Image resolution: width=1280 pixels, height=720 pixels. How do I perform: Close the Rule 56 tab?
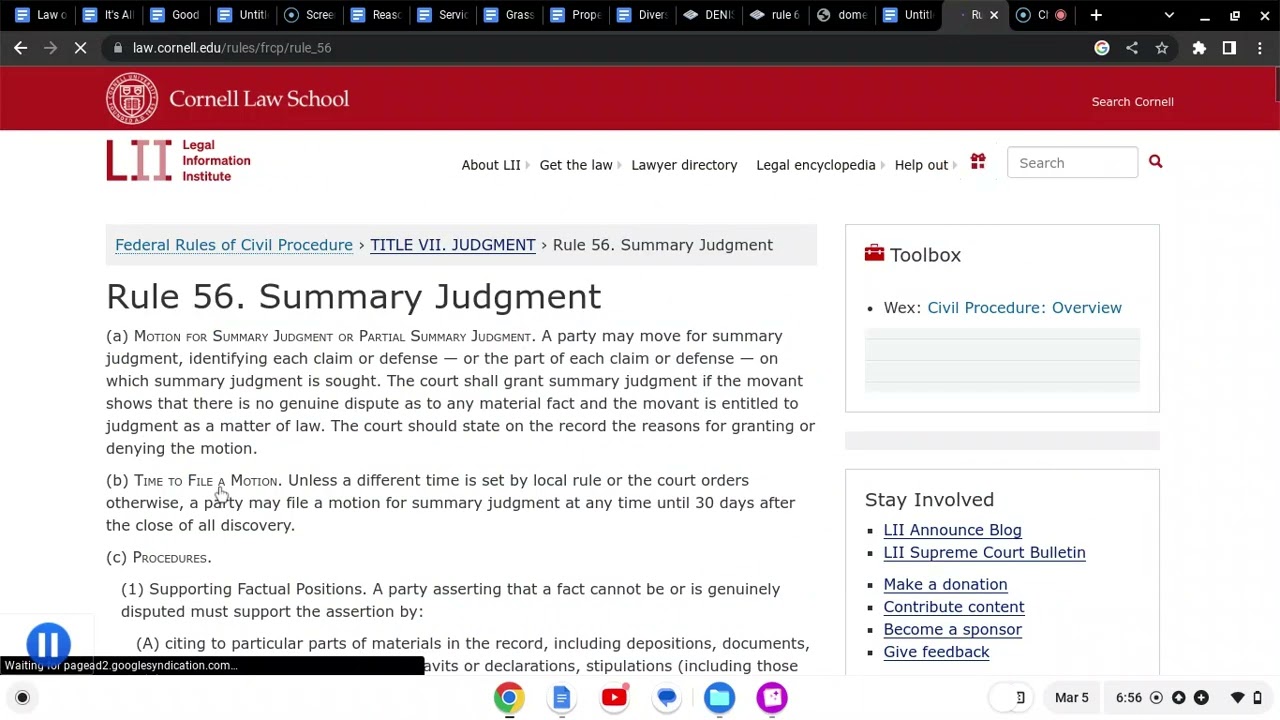pyautogui.click(x=994, y=15)
